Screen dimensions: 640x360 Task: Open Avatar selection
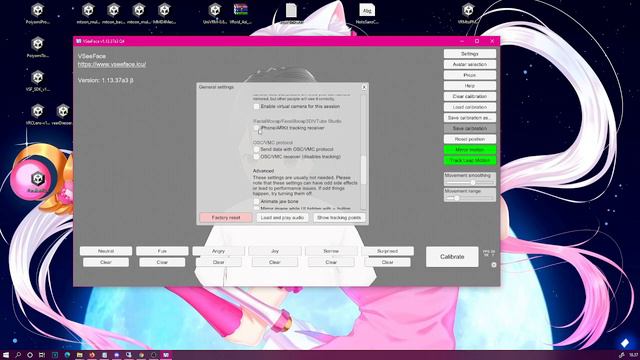(470, 64)
